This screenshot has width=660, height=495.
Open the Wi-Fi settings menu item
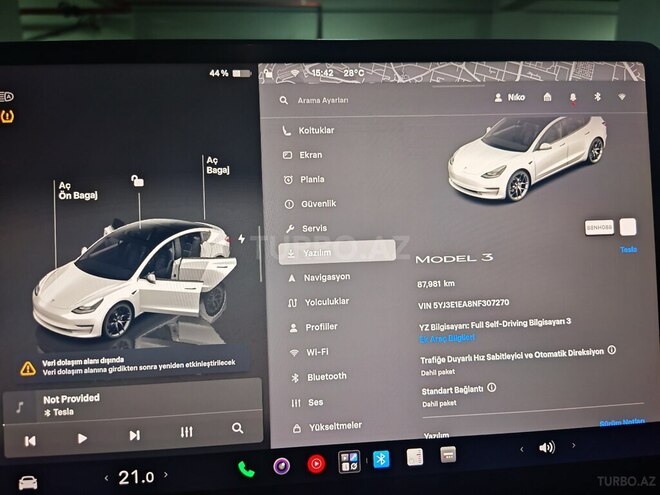(x=309, y=352)
